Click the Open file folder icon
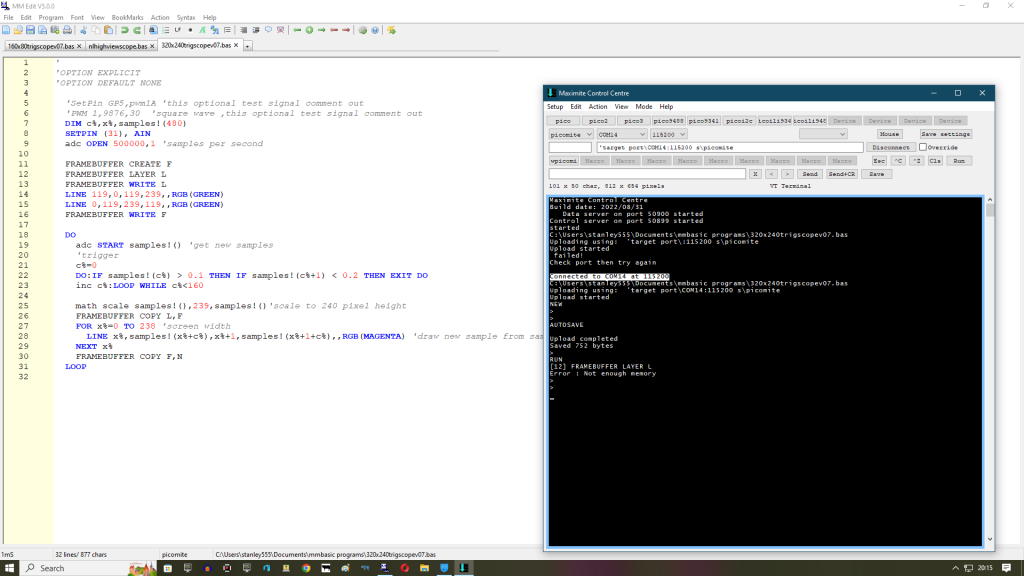The height and width of the screenshot is (576, 1024). [x=19, y=30]
